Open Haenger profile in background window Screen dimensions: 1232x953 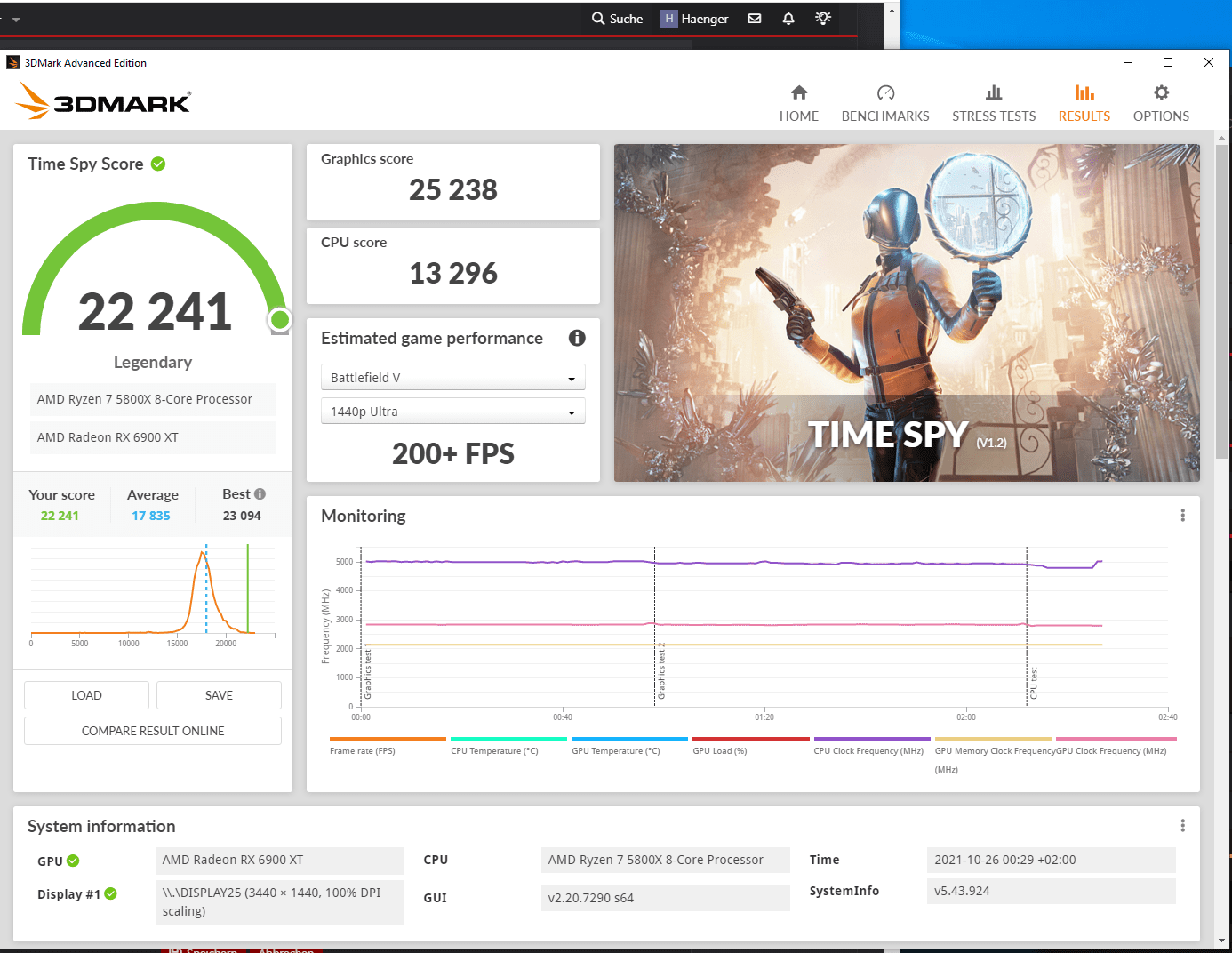point(694,19)
